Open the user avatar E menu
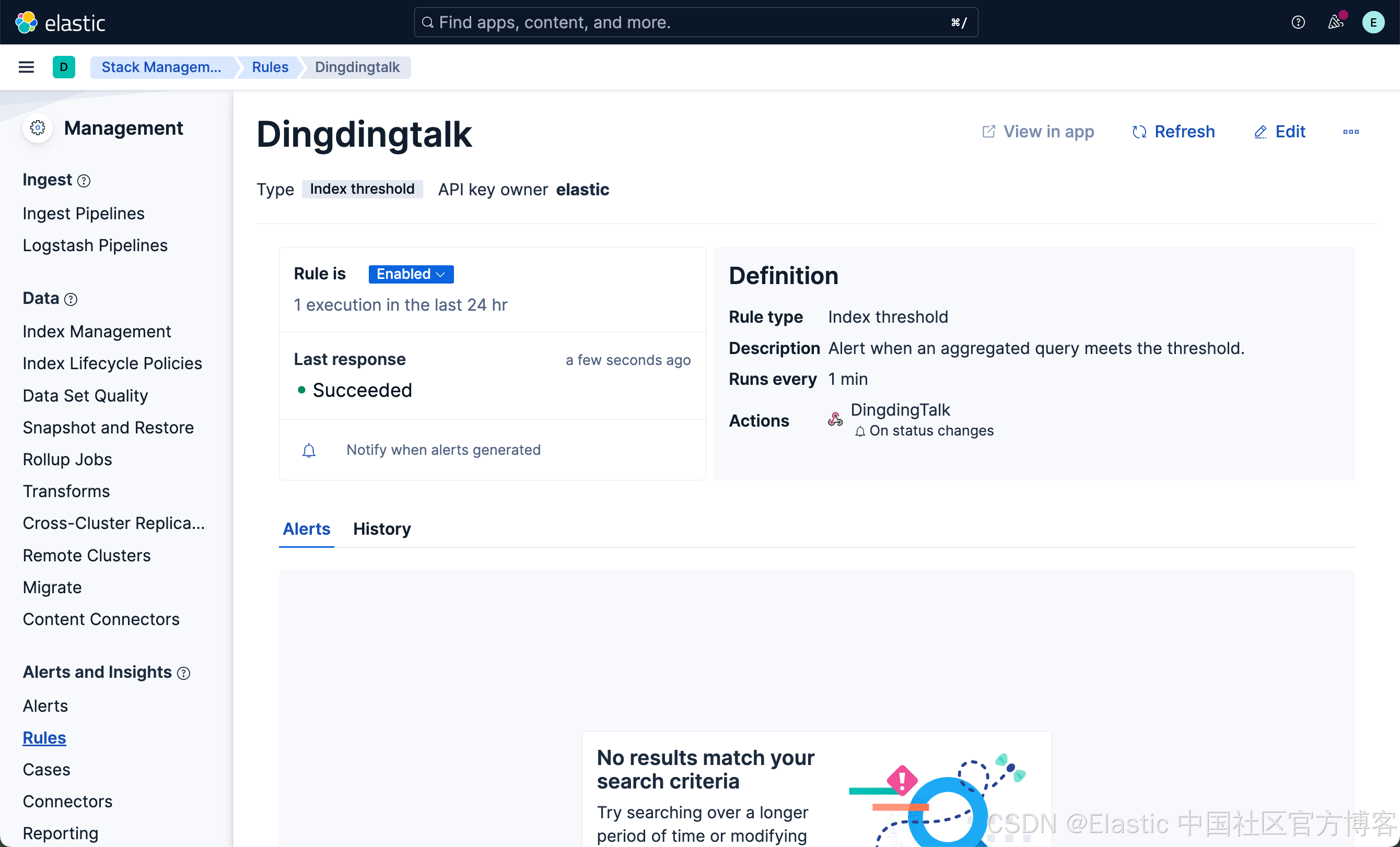Image resolution: width=1400 pixels, height=847 pixels. coord(1373,22)
